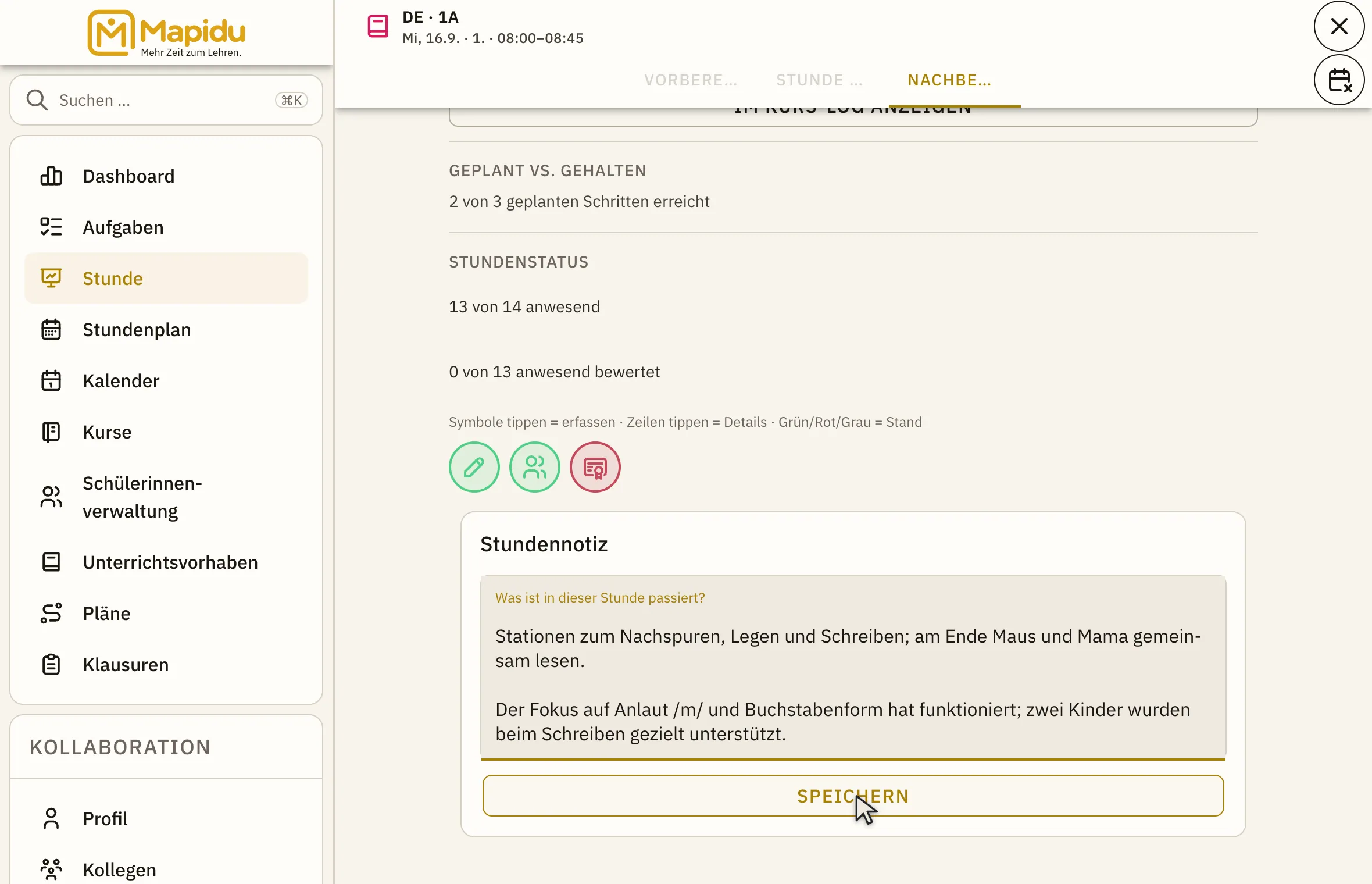Screen dimensions: 1372x884
Task: Click '2 von 3 geplanten Schritten erreicht'
Action: (x=579, y=201)
